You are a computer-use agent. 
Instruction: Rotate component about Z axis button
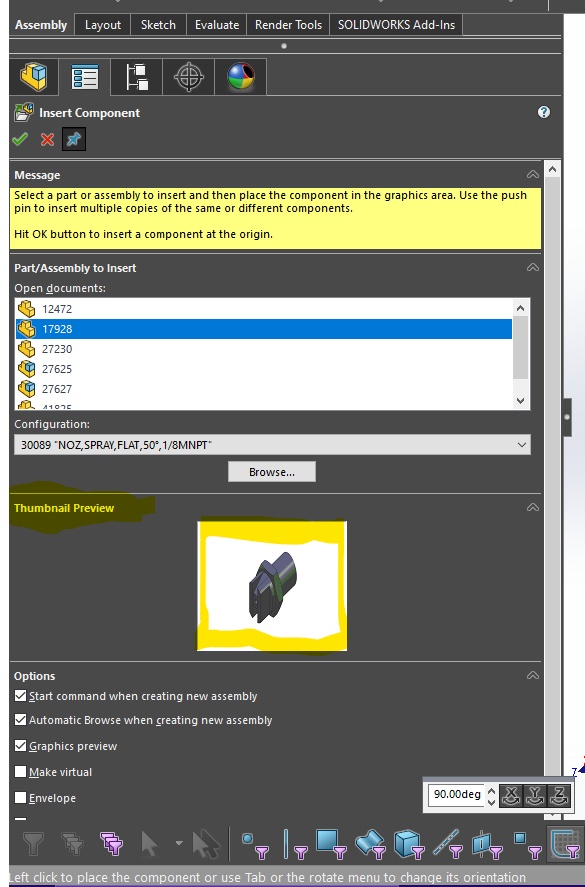[558, 795]
